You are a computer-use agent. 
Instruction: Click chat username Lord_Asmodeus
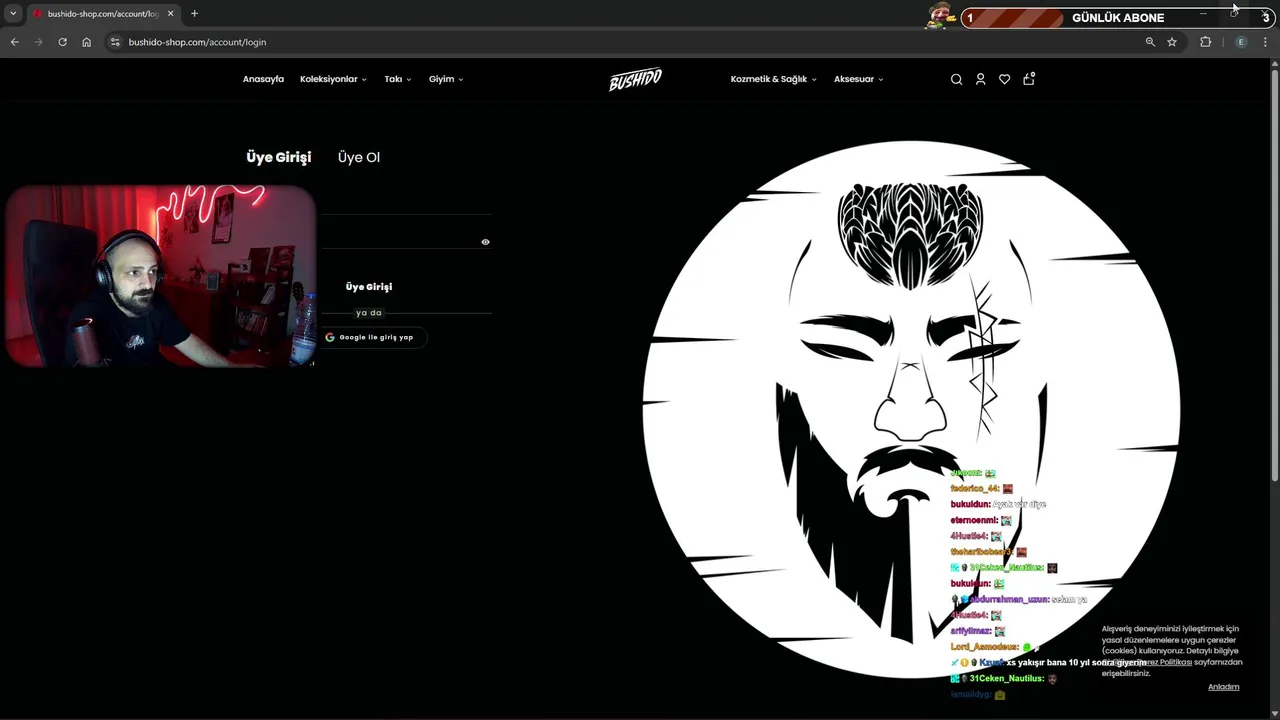[x=983, y=647]
